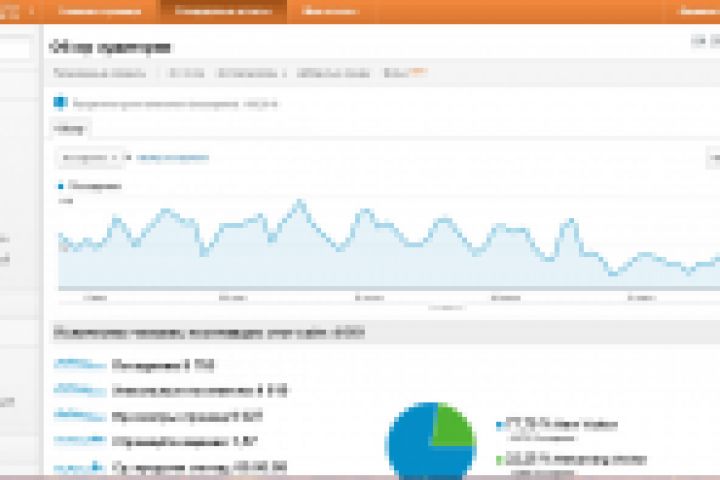Click the blue legend marker above the line graph
720x480 pixels.
click(x=61, y=186)
